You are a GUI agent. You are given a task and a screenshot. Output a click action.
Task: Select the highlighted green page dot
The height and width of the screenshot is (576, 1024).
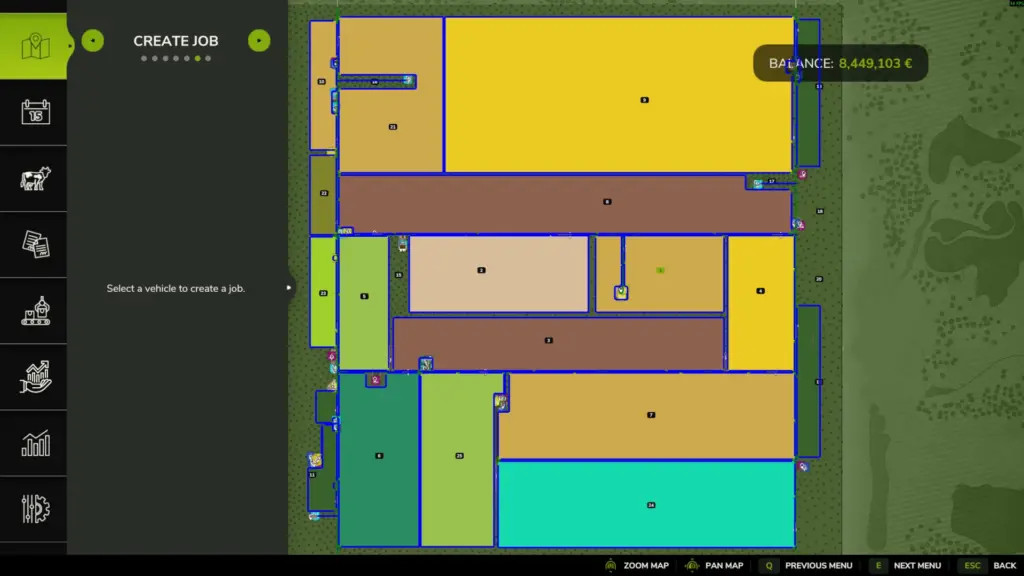(x=197, y=59)
